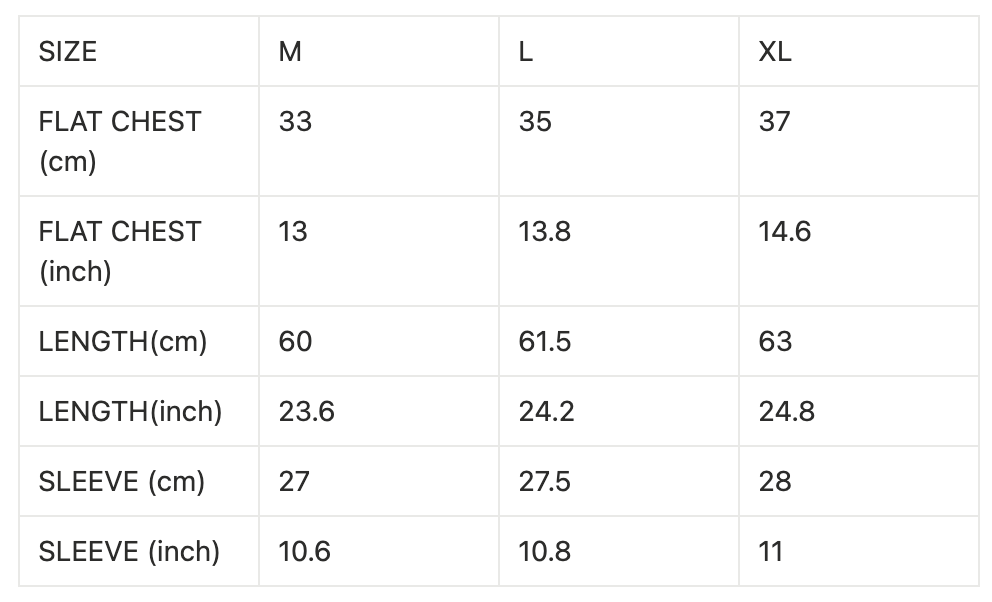Viewport: 992px width, 602px height.
Task: Click the SIZE header cell
Action: pyautogui.click(x=68, y=52)
